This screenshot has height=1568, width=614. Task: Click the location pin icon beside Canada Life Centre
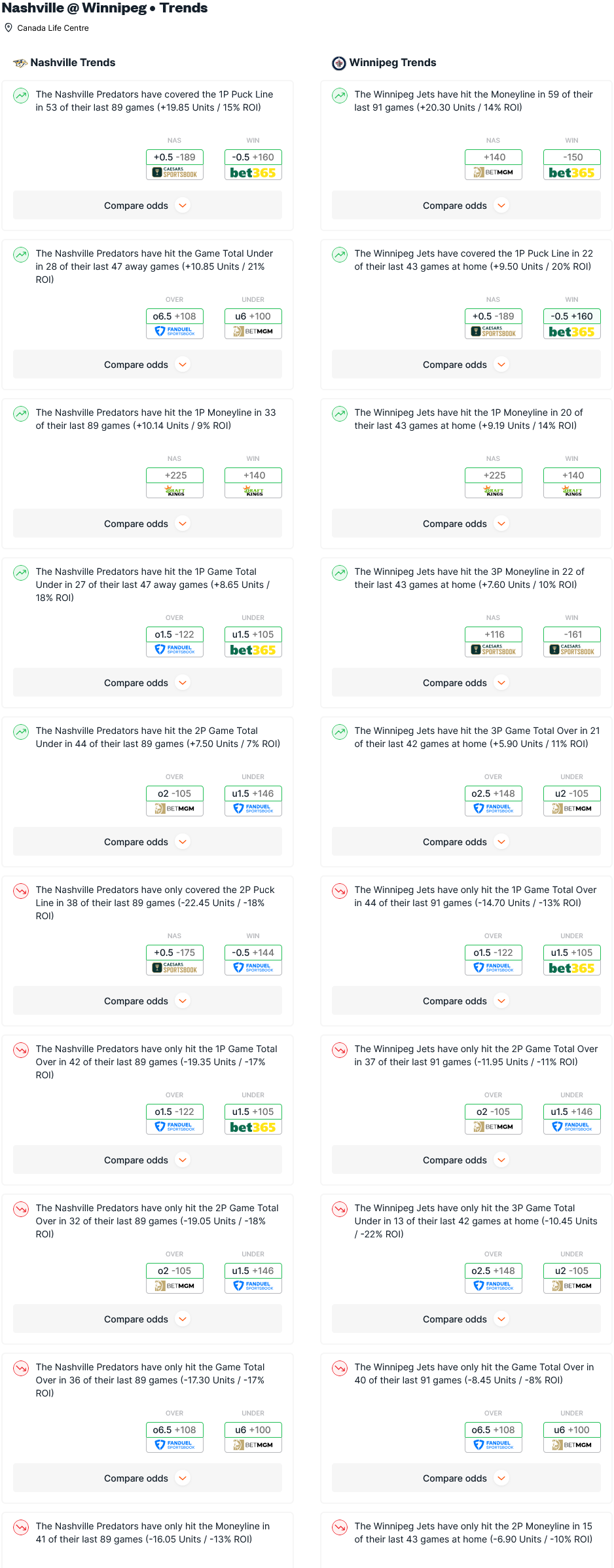(9, 28)
